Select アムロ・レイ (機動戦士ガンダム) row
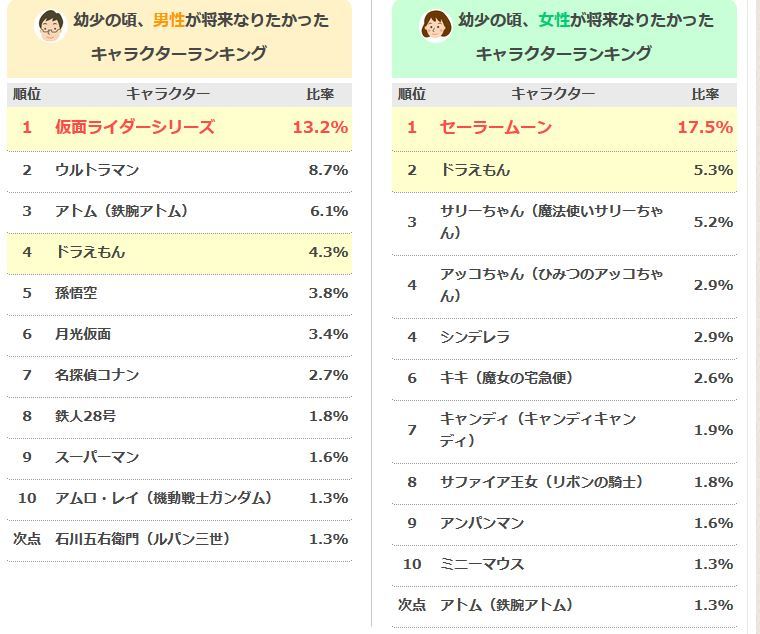Image resolution: width=760 pixels, height=634 pixels. pyautogui.click(x=163, y=498)
